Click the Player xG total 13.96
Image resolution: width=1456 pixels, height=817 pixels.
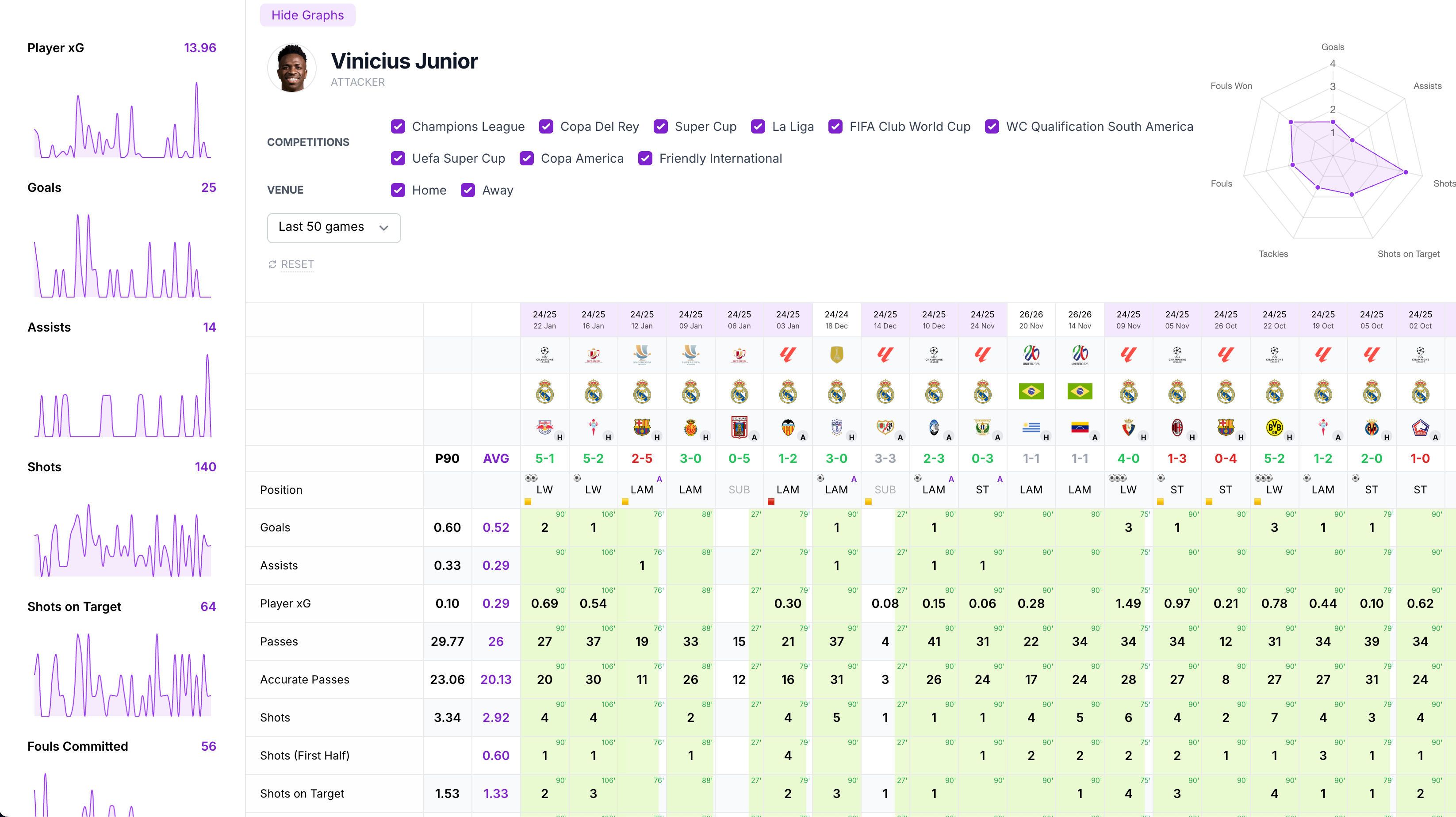[x=200, y=48]
